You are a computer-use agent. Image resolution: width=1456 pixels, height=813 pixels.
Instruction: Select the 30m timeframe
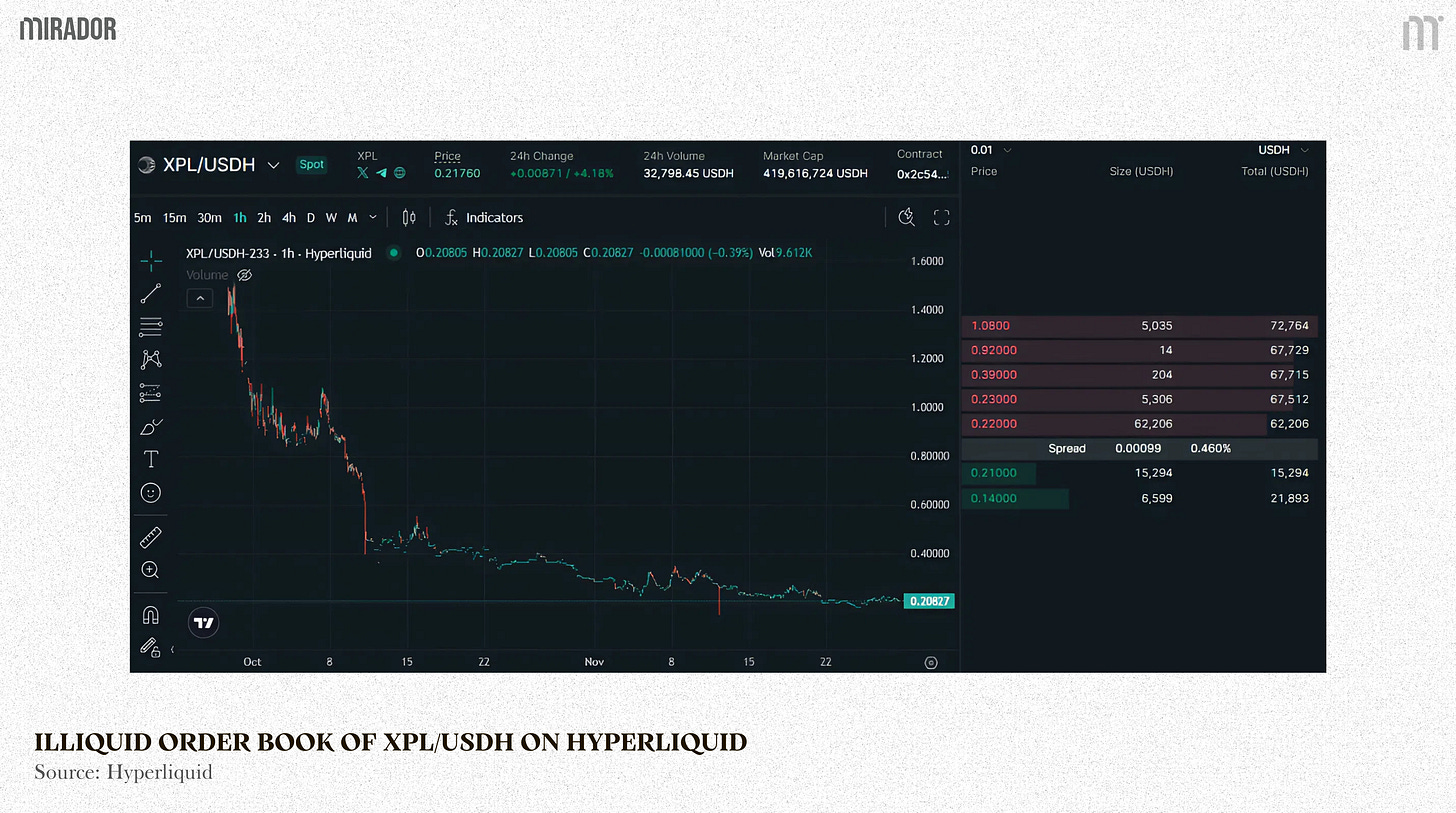[x=209, y=217]
